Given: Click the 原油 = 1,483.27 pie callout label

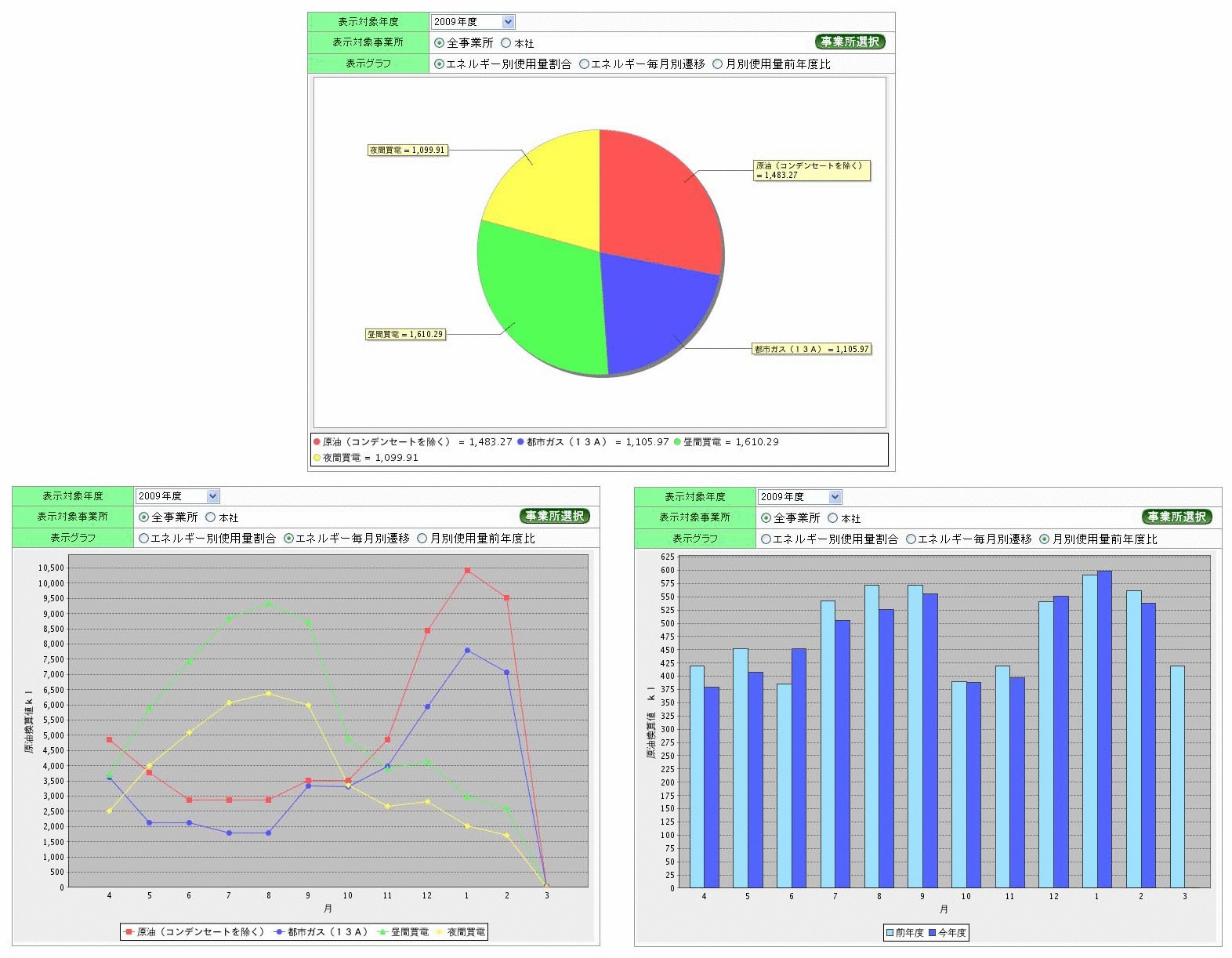Looking at the screenshot, I should click(x=812, y=170).
